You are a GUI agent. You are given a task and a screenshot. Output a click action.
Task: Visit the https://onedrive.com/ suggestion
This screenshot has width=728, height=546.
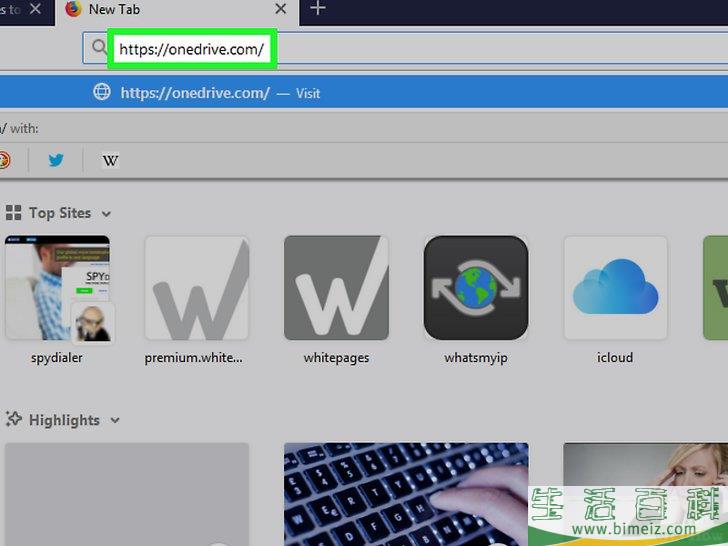pyautogui.click(x=364, y=92)
